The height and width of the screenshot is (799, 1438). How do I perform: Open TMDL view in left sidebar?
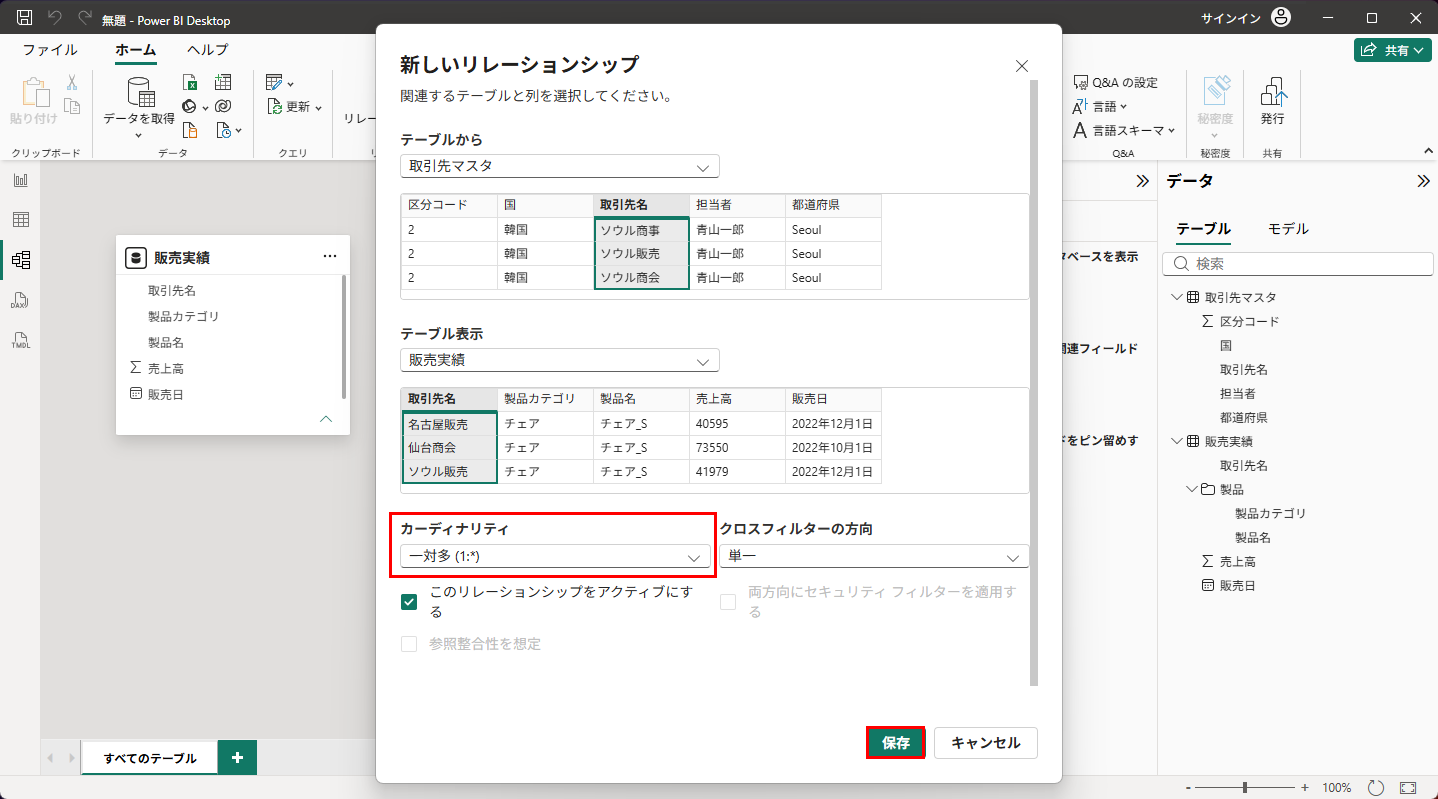click(x=20, y=340)
